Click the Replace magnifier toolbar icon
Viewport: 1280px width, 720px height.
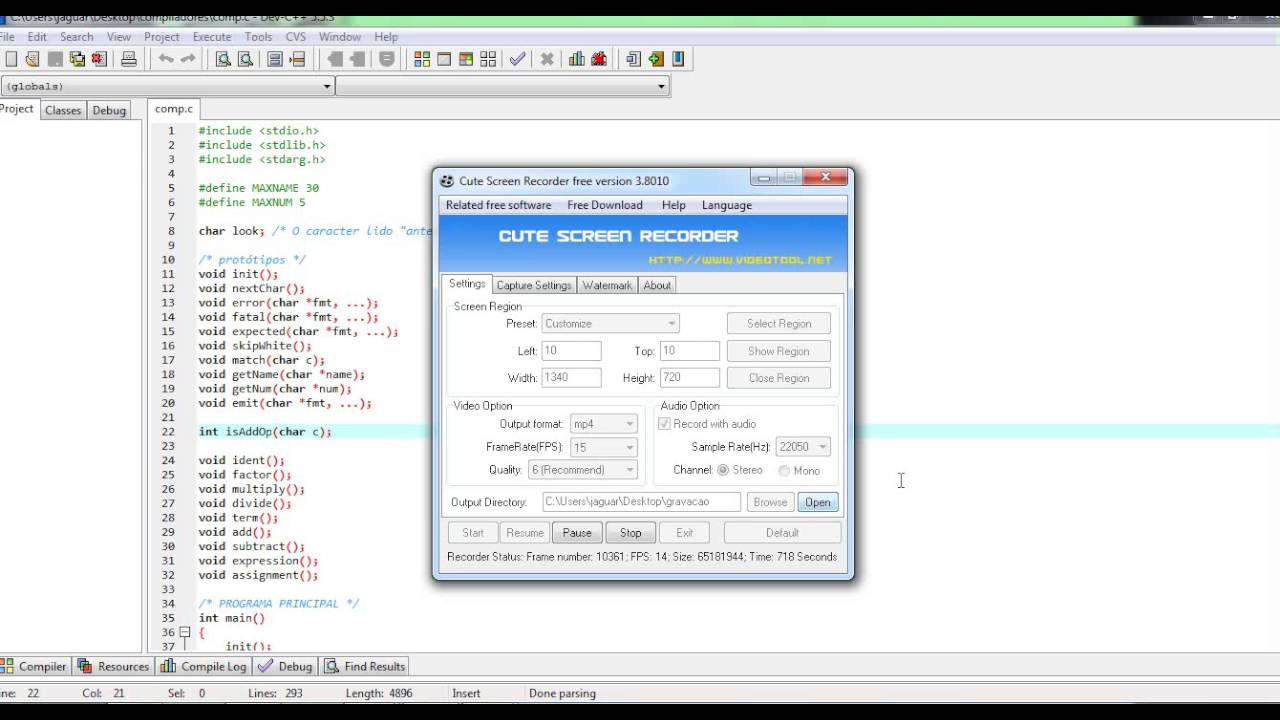click(x=246, y=59)
